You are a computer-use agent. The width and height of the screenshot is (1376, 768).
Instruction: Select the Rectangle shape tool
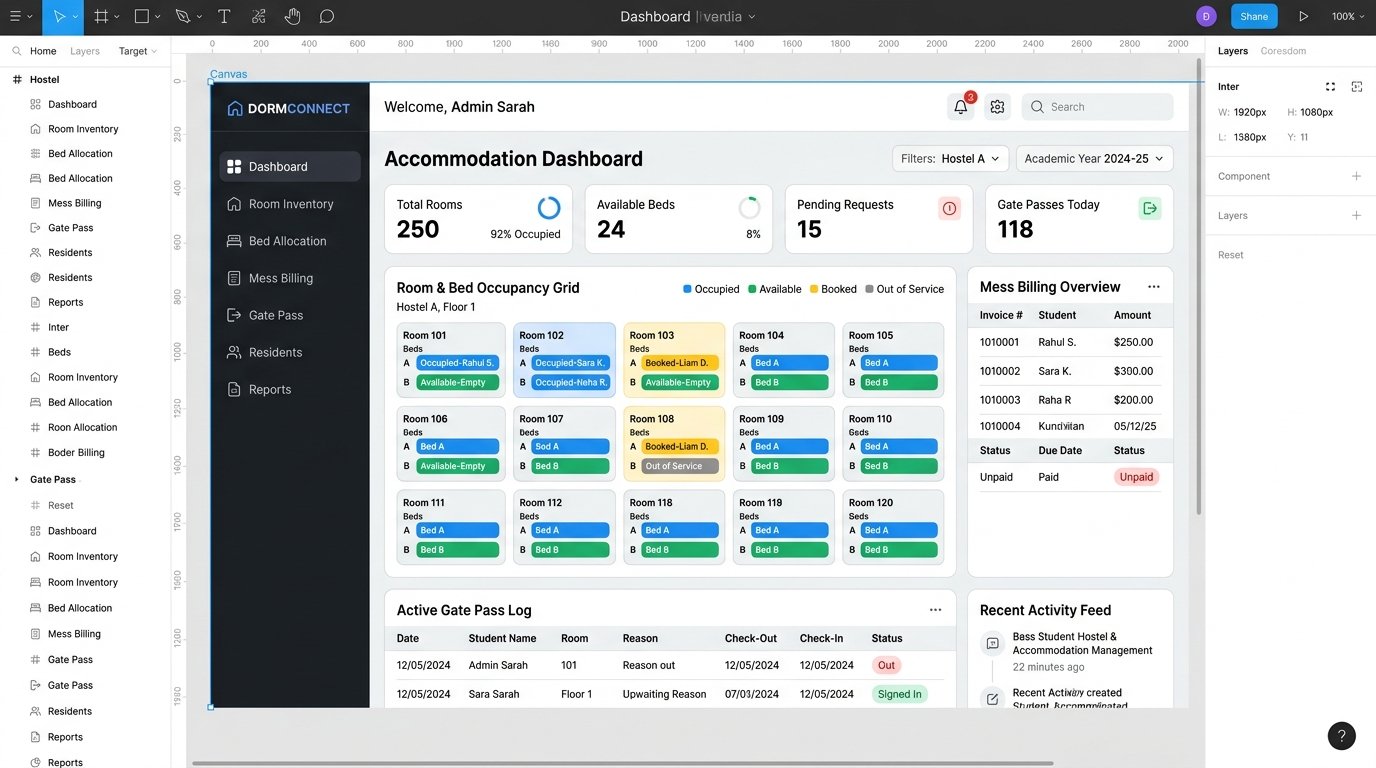point(142,17)
